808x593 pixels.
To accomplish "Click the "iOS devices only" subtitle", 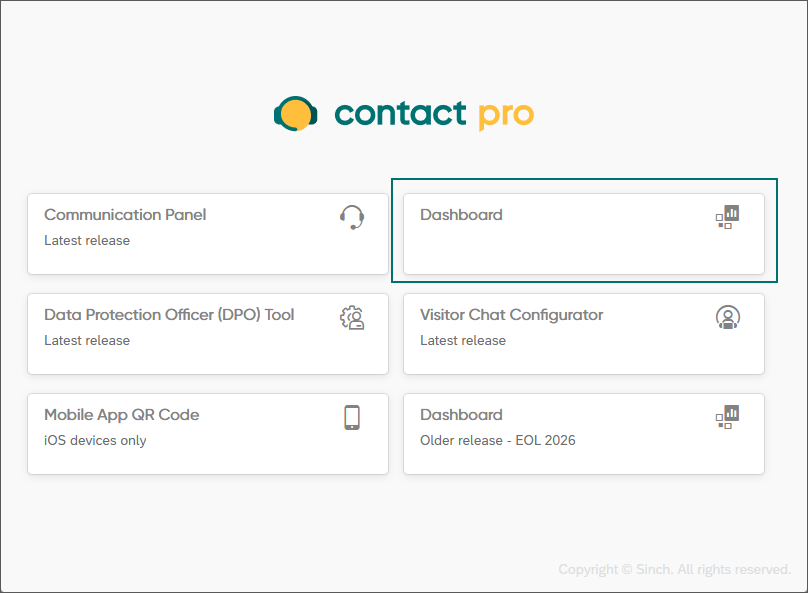I will [95, 441].
